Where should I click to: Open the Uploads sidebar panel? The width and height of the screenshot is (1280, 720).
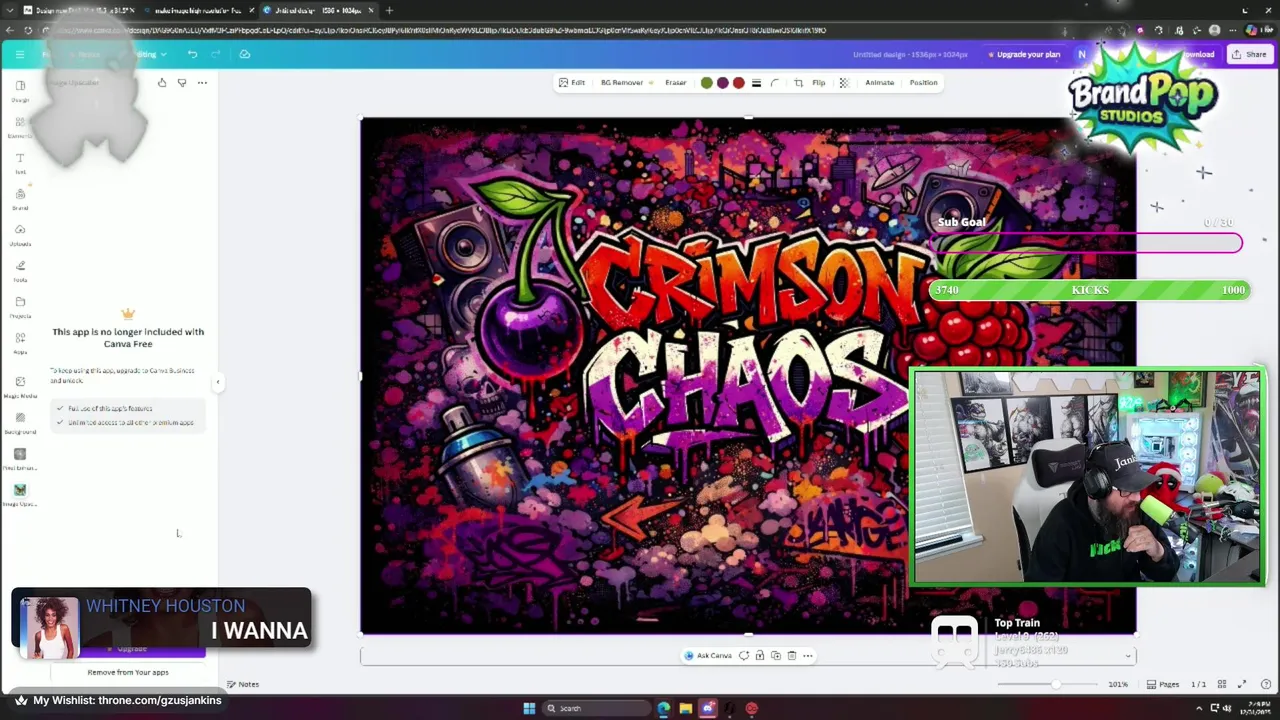(20, 235)
